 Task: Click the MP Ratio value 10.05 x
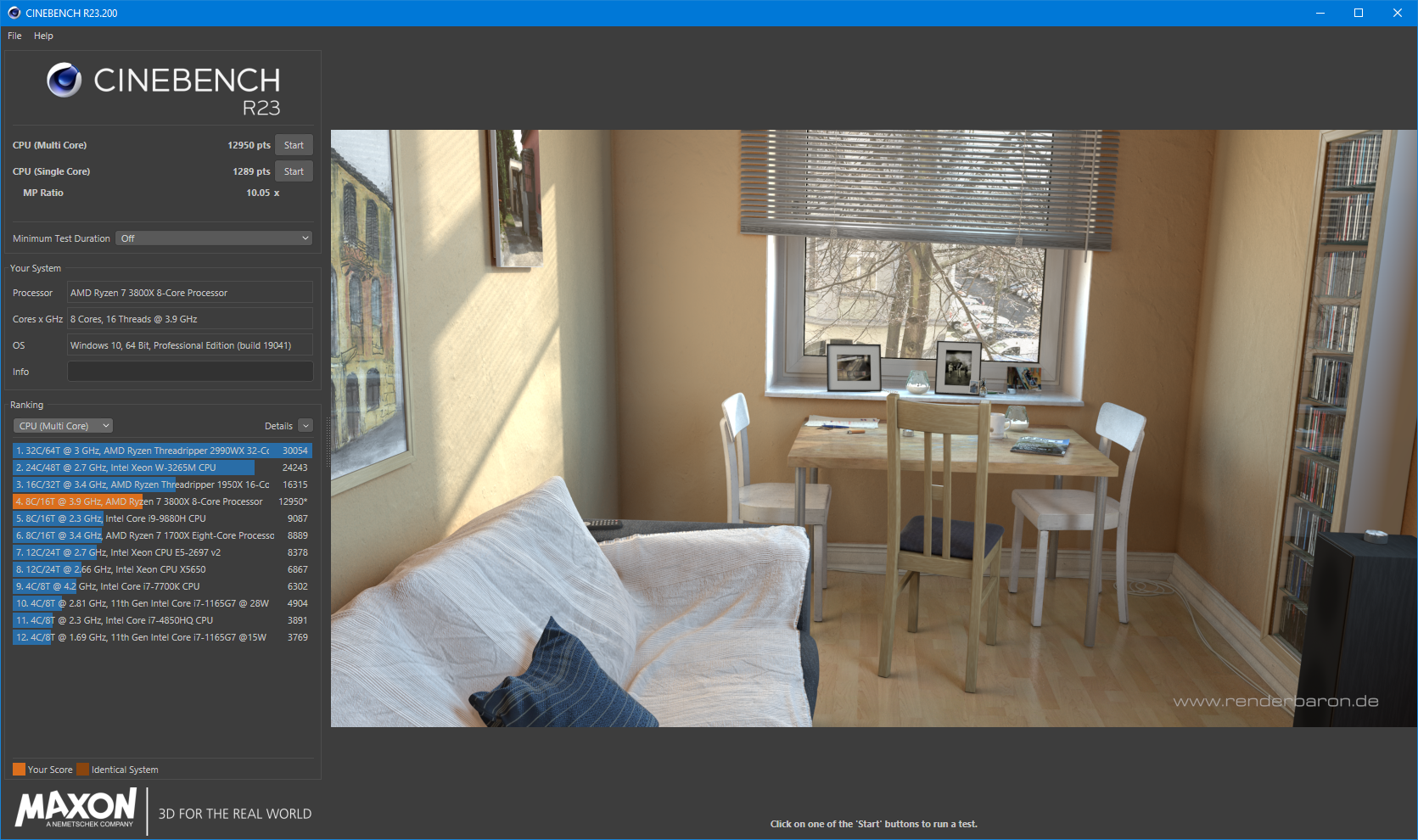[x=262, y=193]
